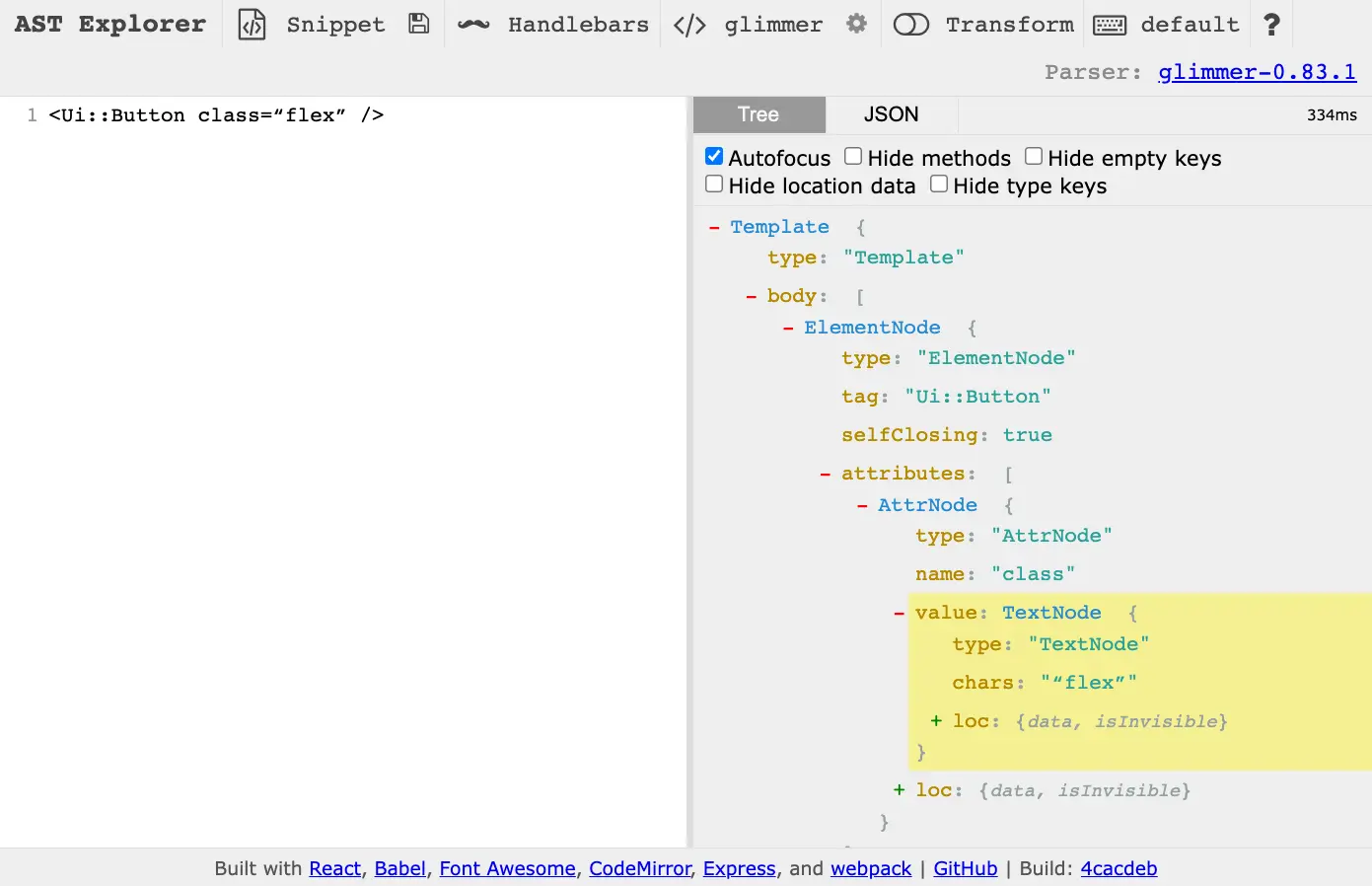Open the Babel link
The image size is (1372, 886).
pyautogui.click(x=400, y=868)
